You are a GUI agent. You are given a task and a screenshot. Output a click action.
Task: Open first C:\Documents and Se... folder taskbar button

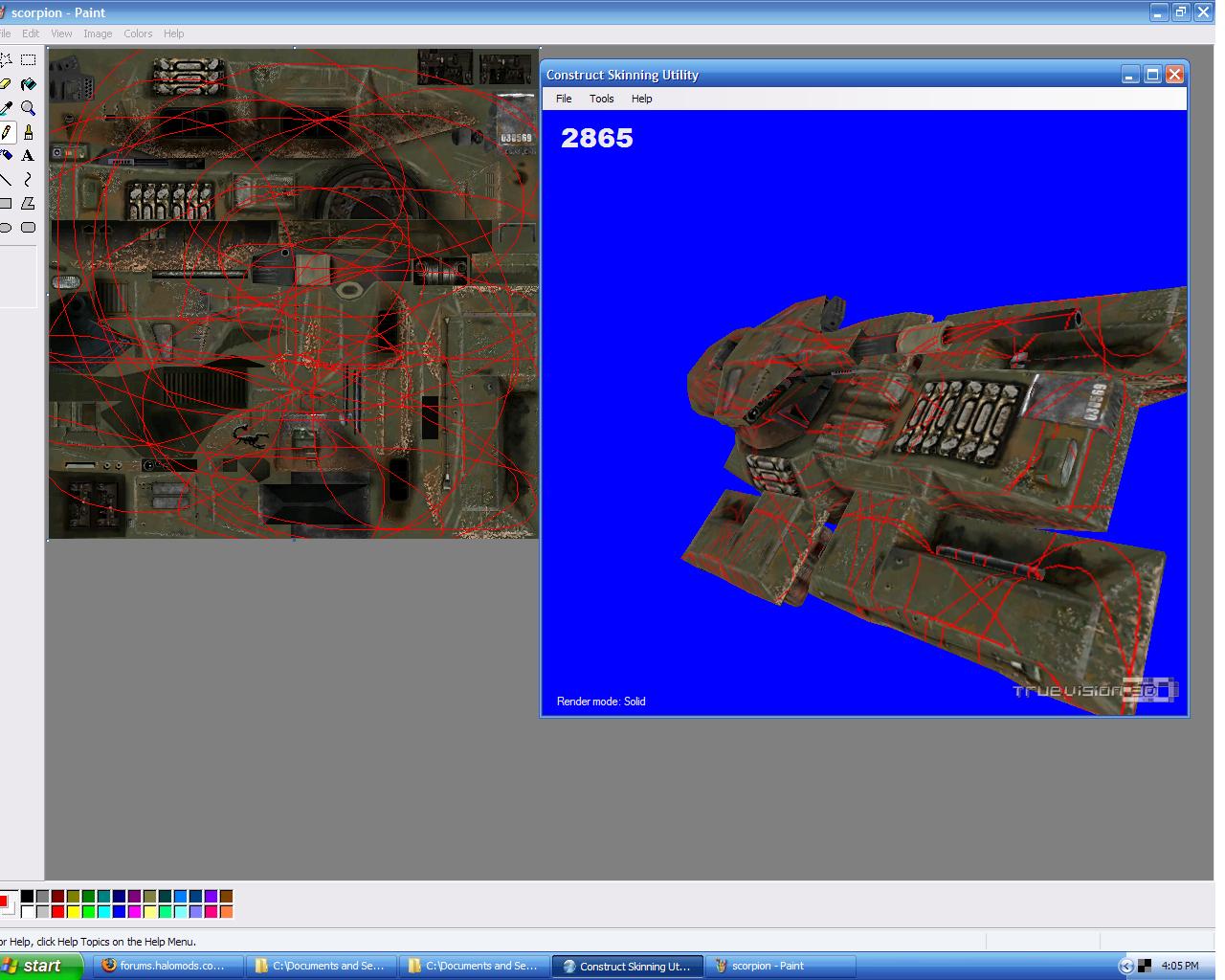321,966
